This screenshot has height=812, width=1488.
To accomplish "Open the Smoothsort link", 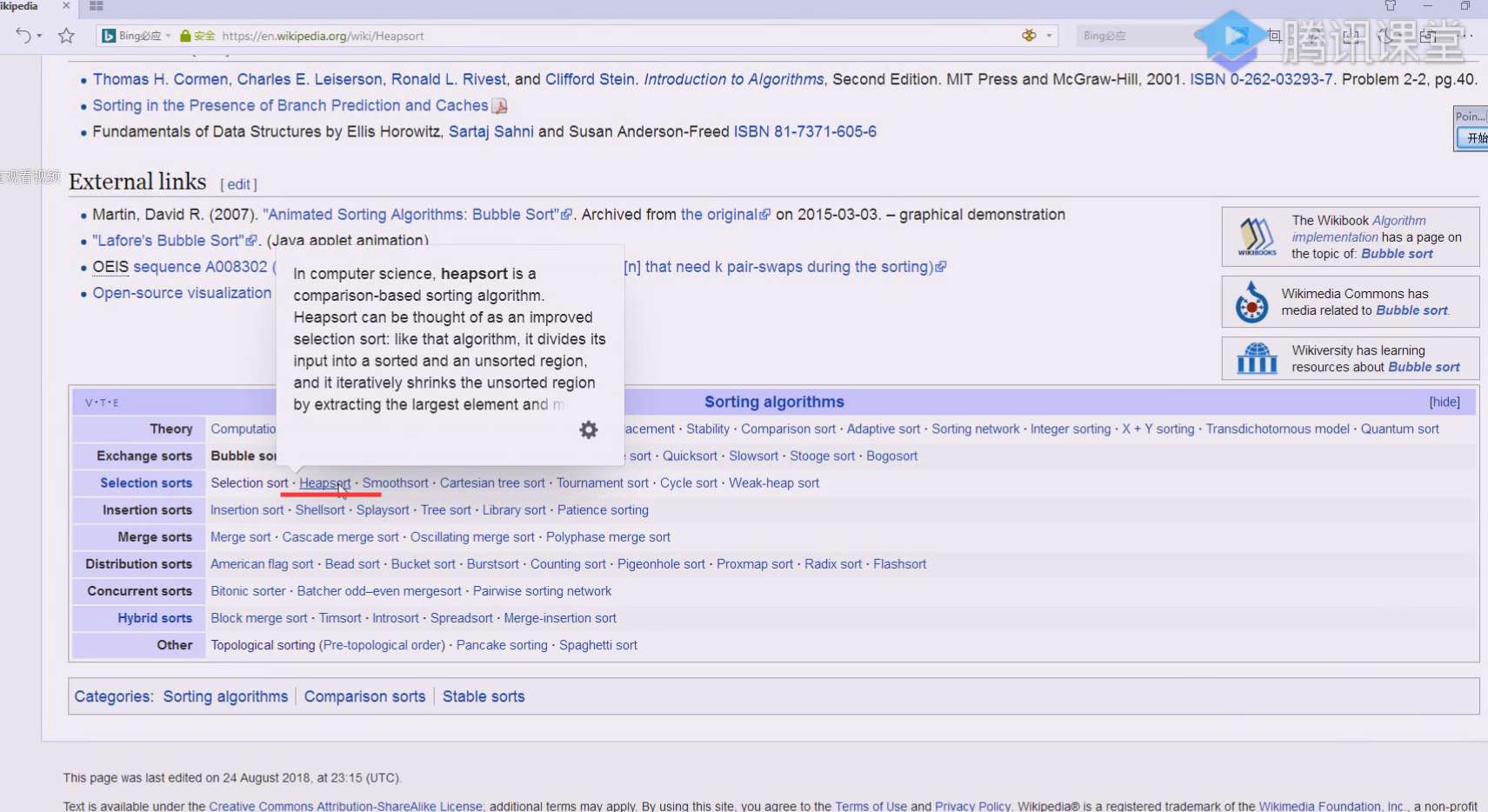I will (396, 483).
